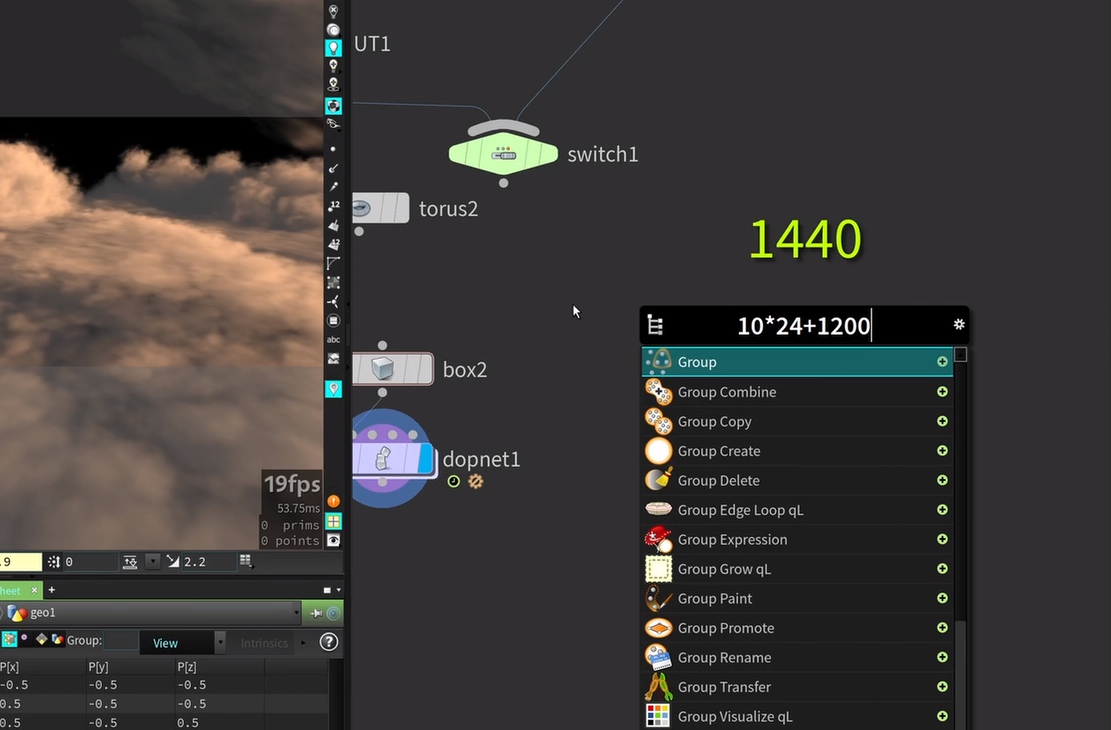This screenshot has height=730, width=1111.
Task: Click the Intrinsics button
Action: [x=264, y=643]
